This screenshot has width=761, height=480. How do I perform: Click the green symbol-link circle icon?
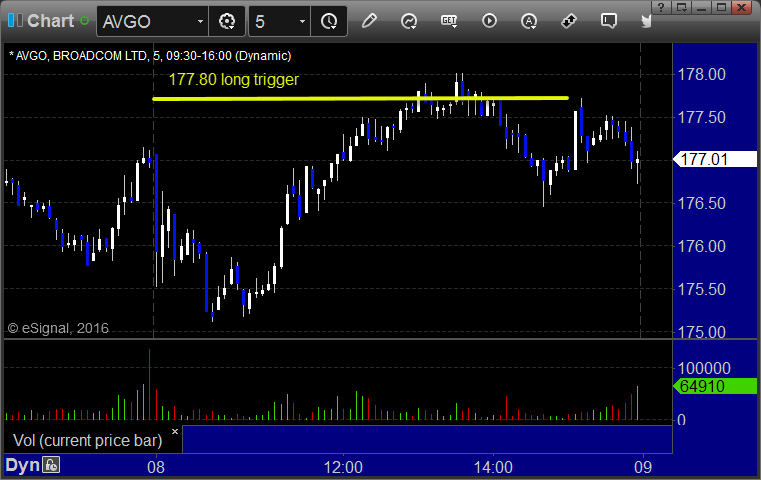click(x=84, y=21)
